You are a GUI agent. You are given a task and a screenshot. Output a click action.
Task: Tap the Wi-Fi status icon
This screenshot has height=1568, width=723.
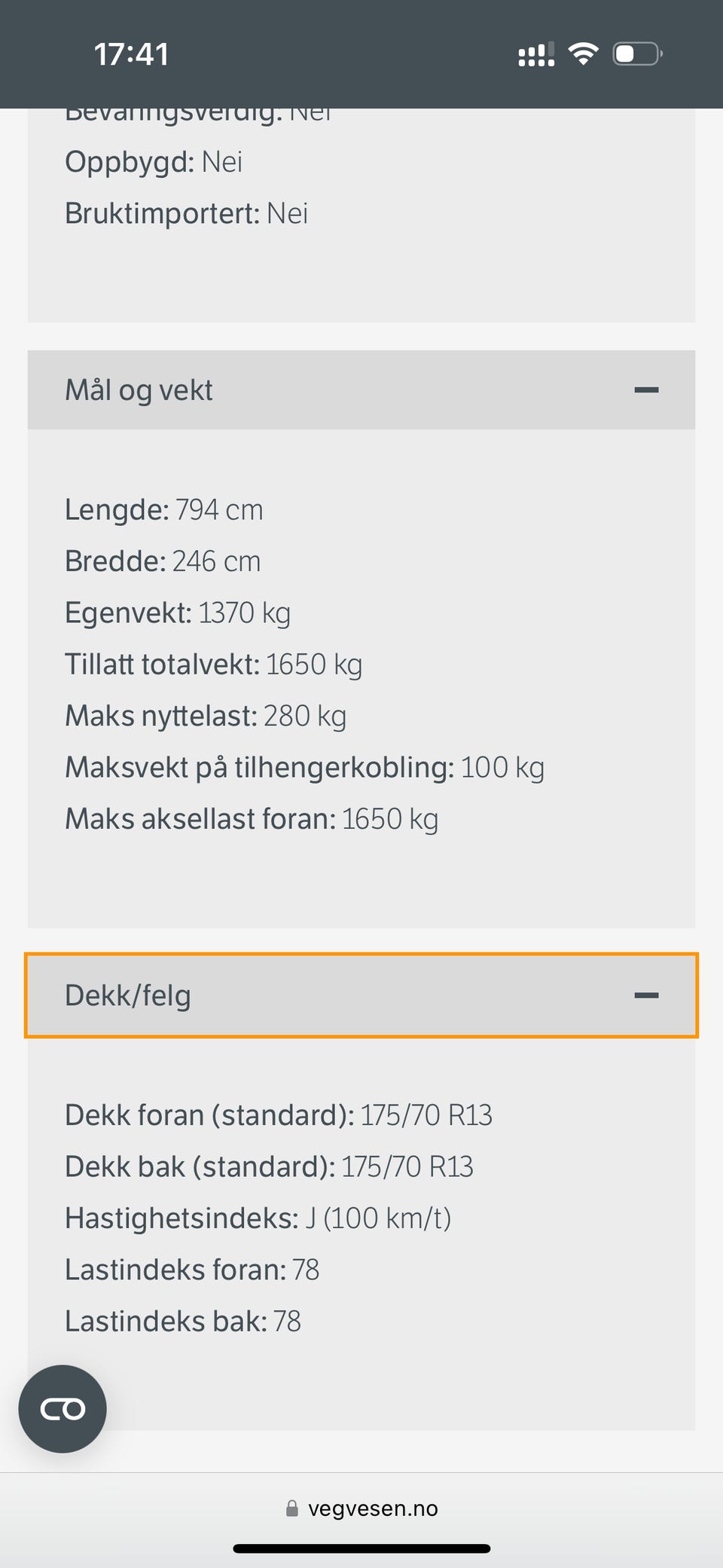[583, 54]
